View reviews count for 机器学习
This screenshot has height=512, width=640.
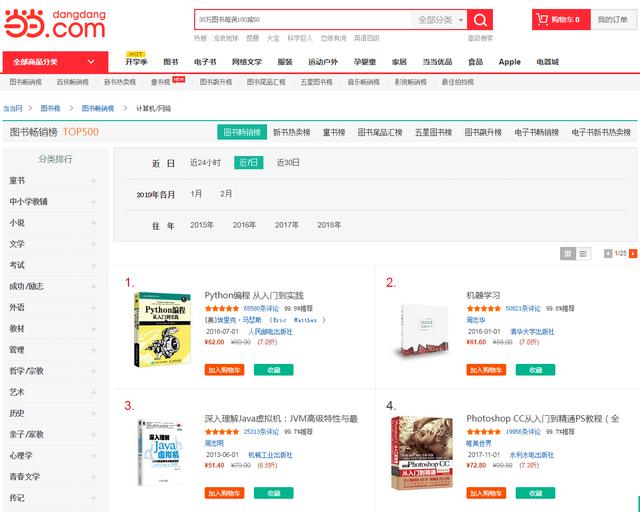[x=523, y=308]
